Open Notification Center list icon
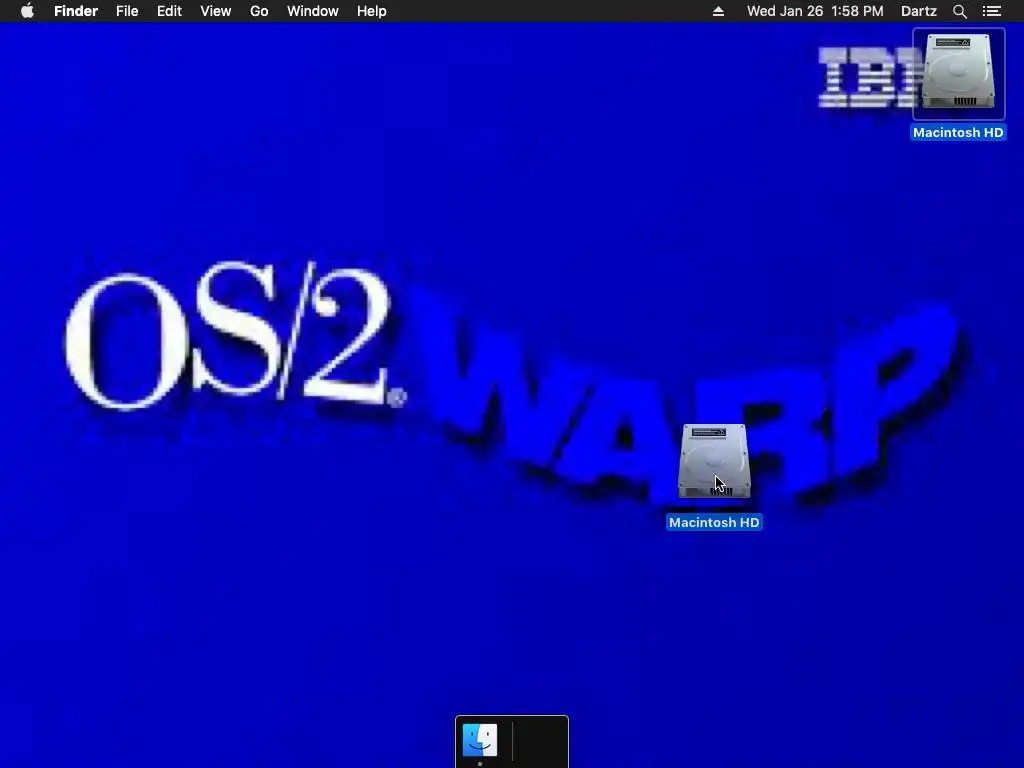 point(992,11)
